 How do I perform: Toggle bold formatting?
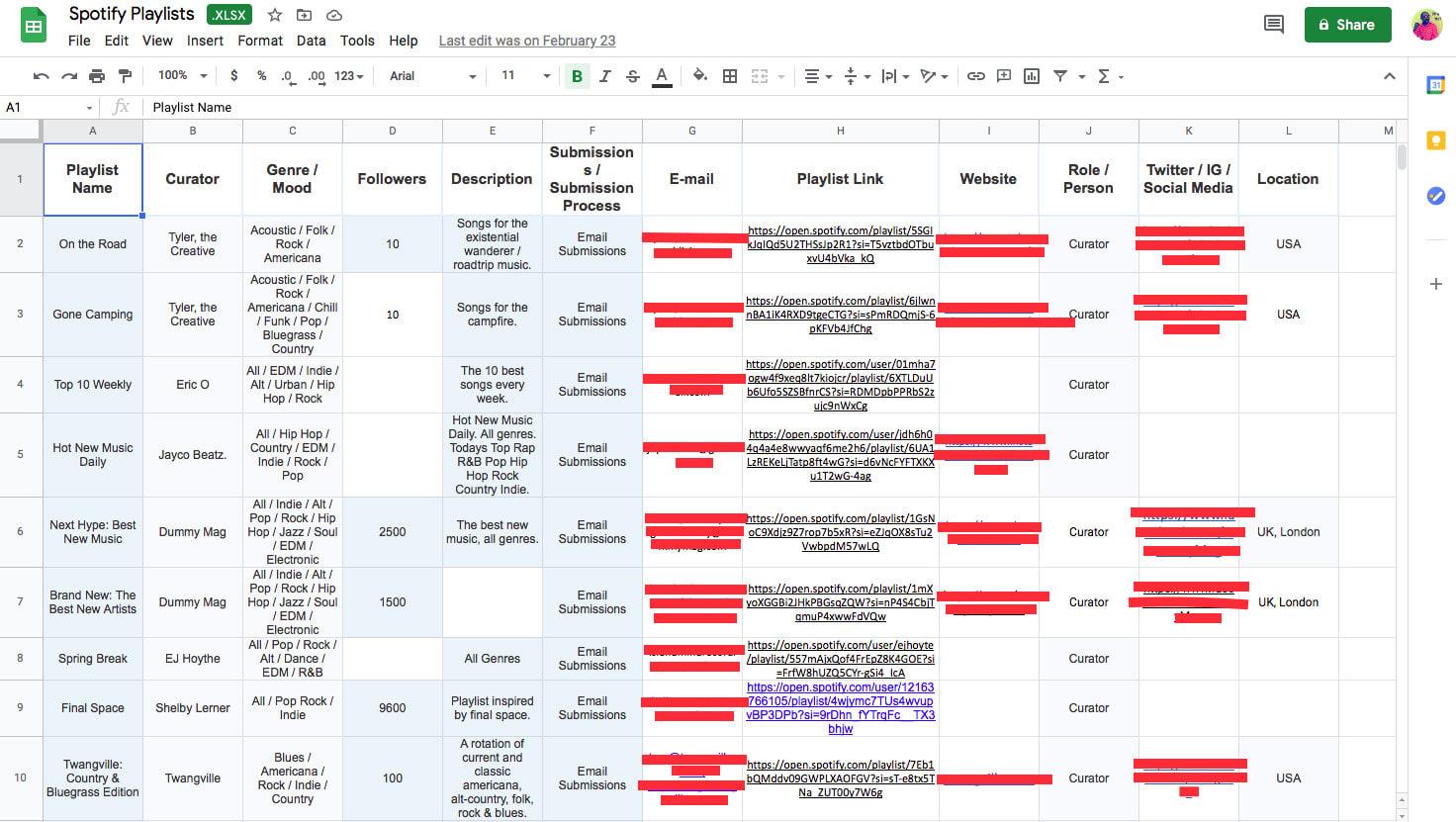point(577,75)
